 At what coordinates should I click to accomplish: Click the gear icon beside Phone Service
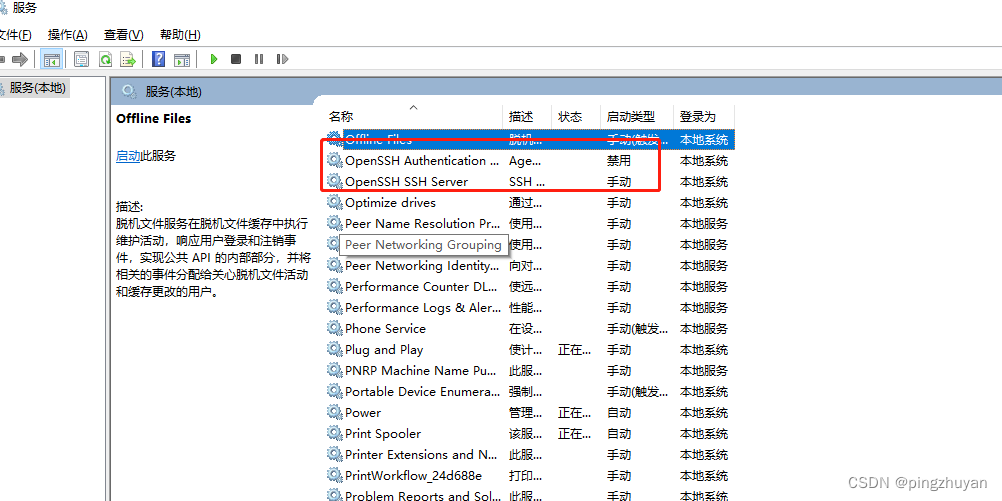click(335, 328)
